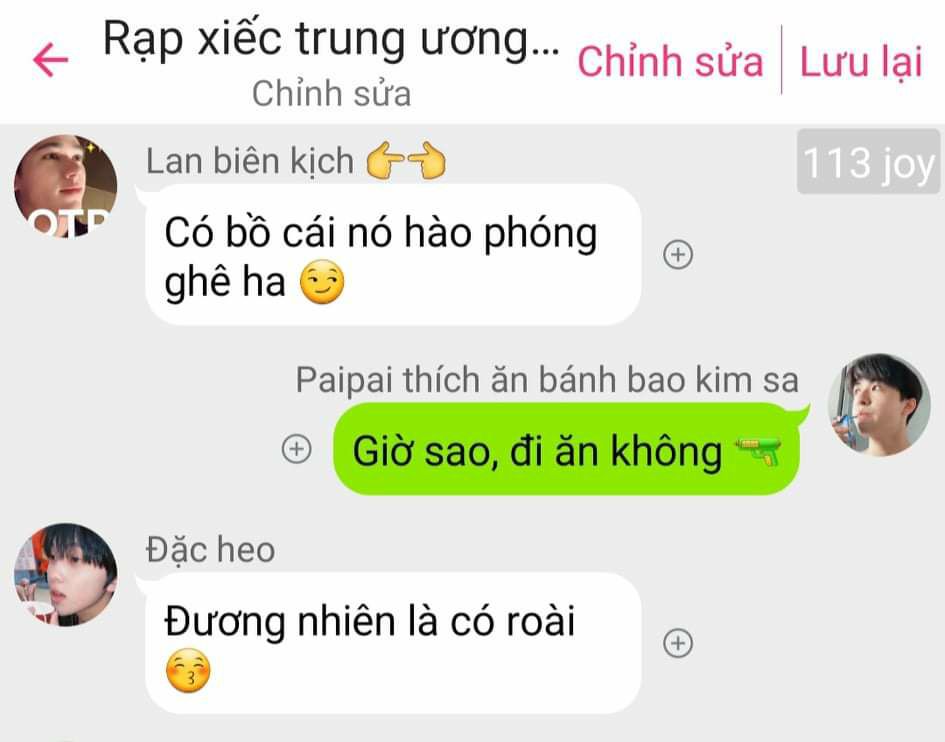
Task: Tap the water gun emoji in green message
Action: click(758, 453)
